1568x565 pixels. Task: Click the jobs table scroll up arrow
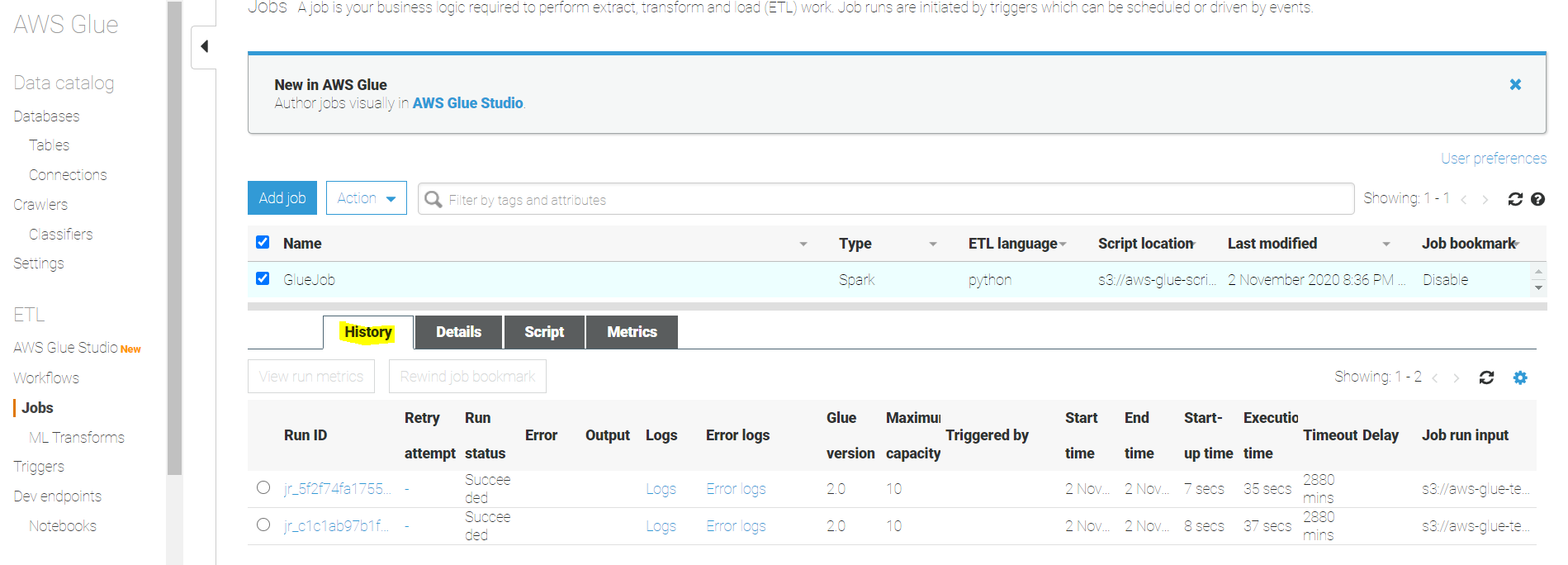(x=1538, y=272)
